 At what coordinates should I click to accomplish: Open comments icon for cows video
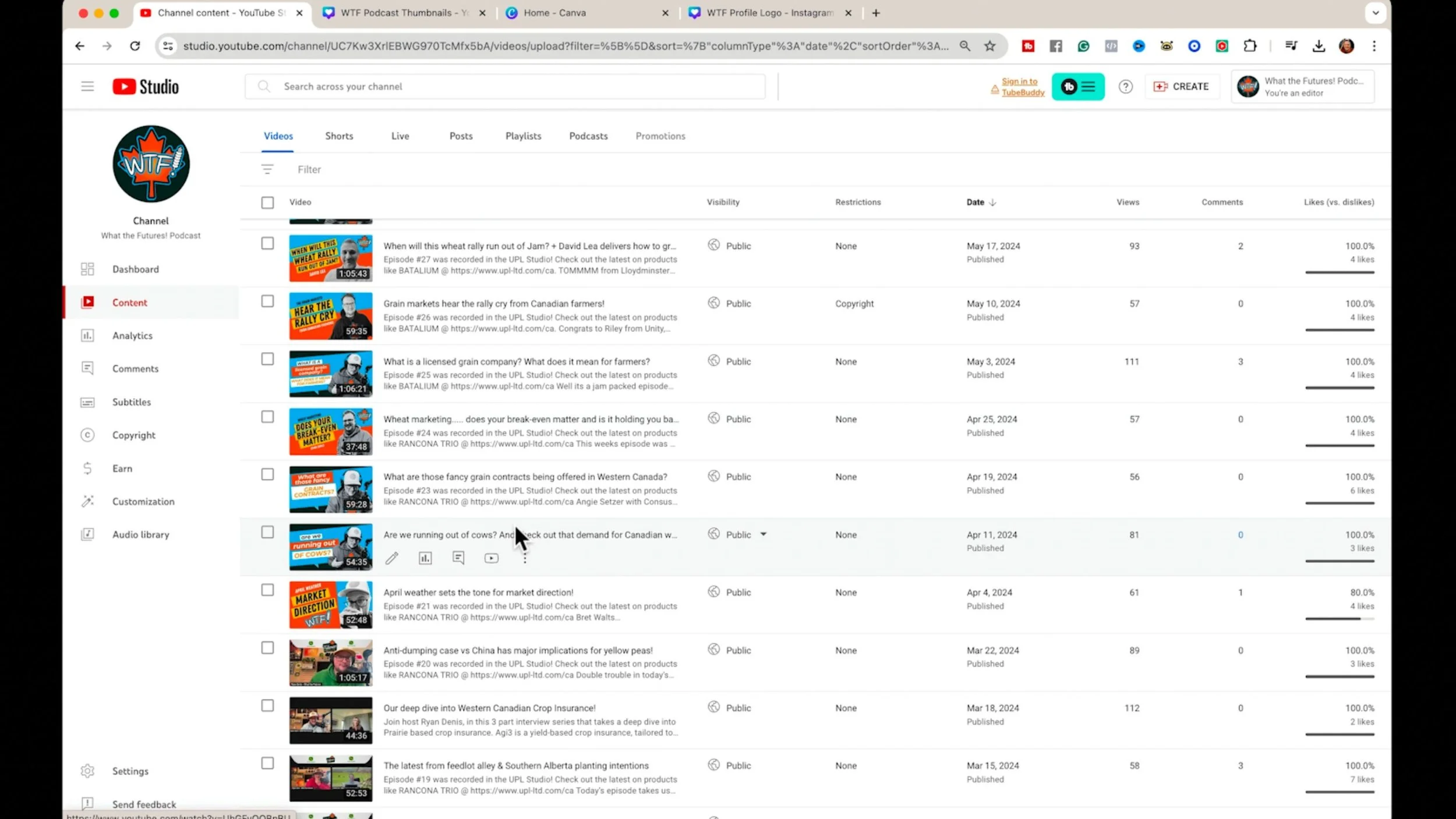[458, 558]
